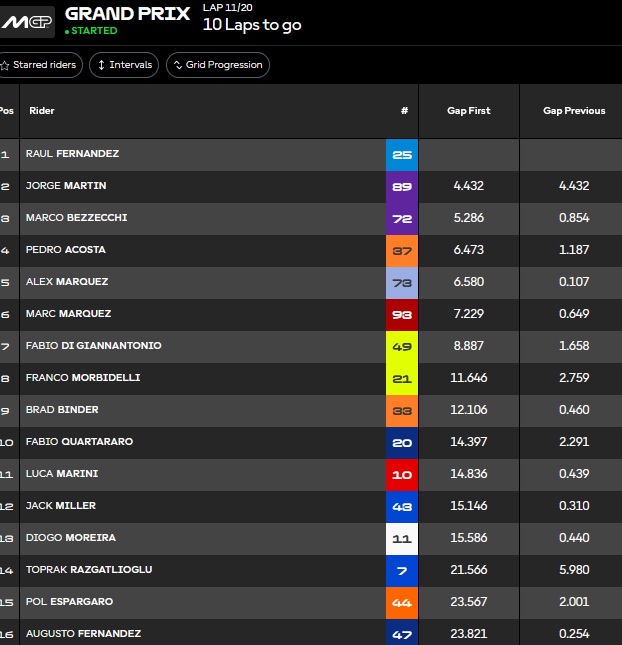Click the GRAND PRIX heading

click(127, 14)
